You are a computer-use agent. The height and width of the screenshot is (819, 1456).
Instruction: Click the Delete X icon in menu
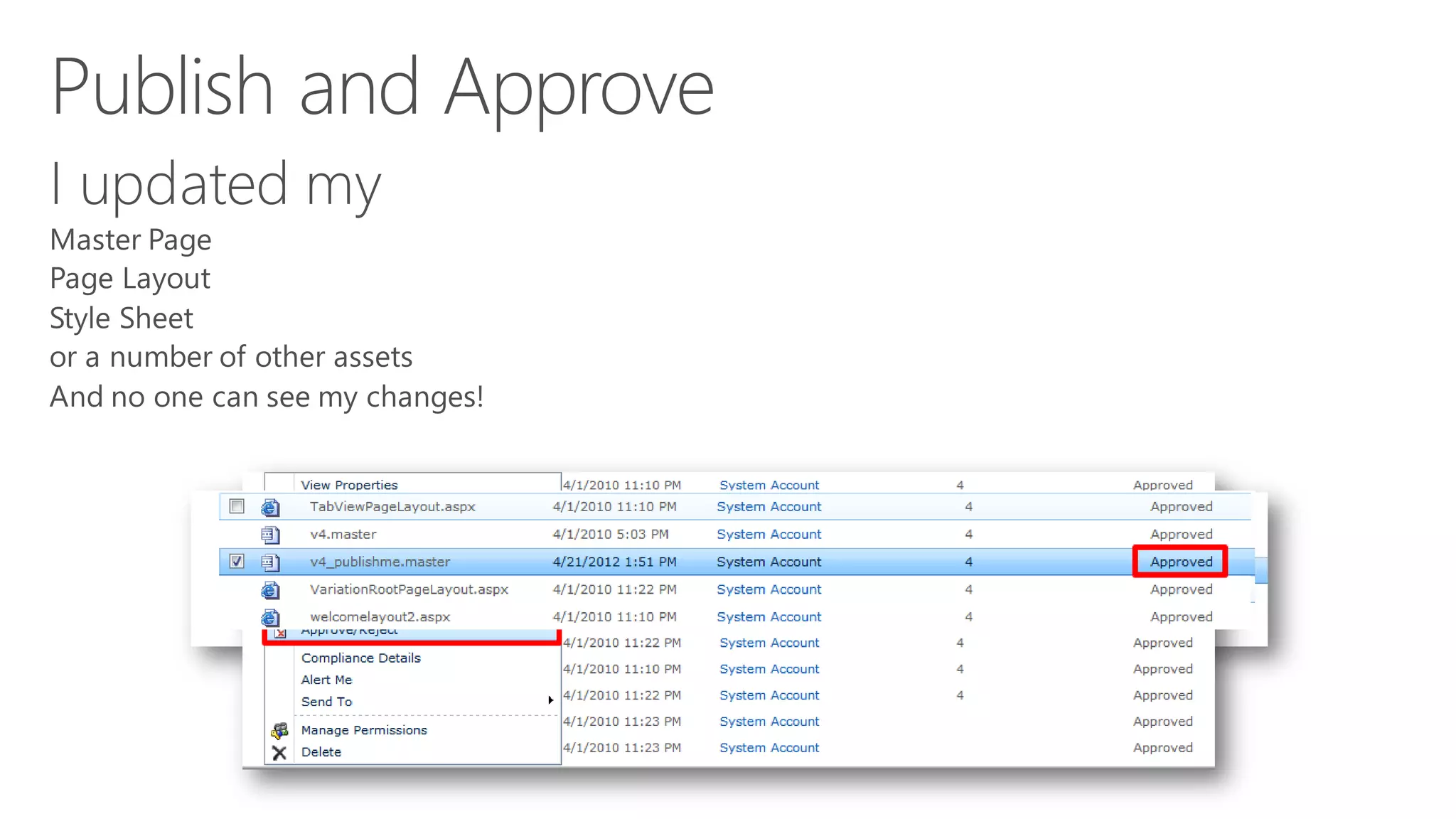click(x=279, y=752)
